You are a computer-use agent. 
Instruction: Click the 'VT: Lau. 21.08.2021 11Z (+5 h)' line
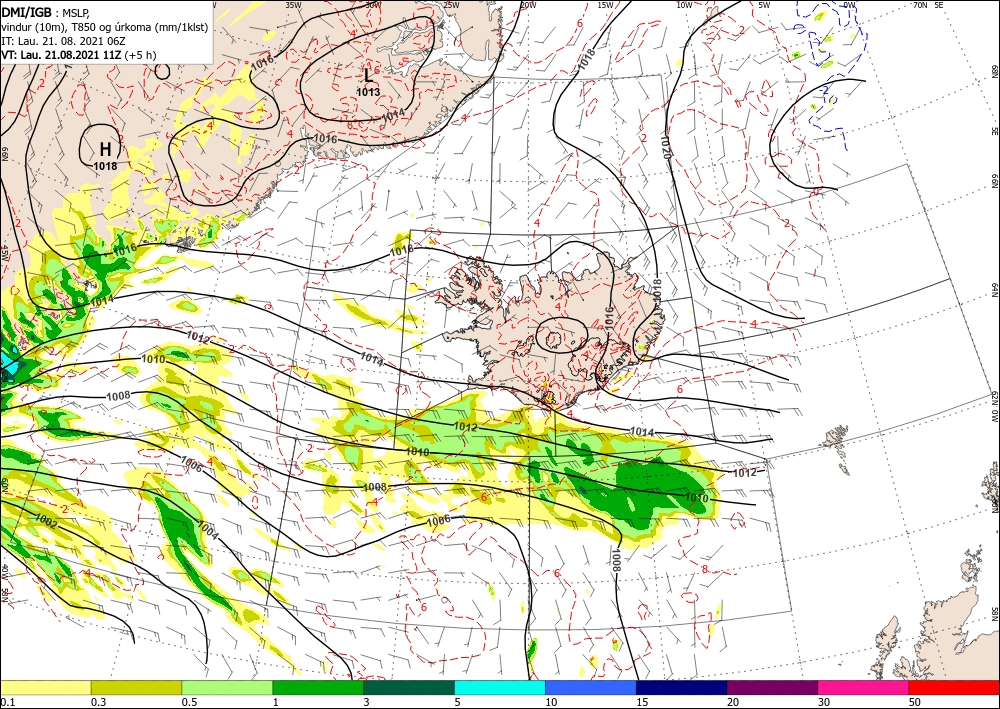(x=78, y=55)
